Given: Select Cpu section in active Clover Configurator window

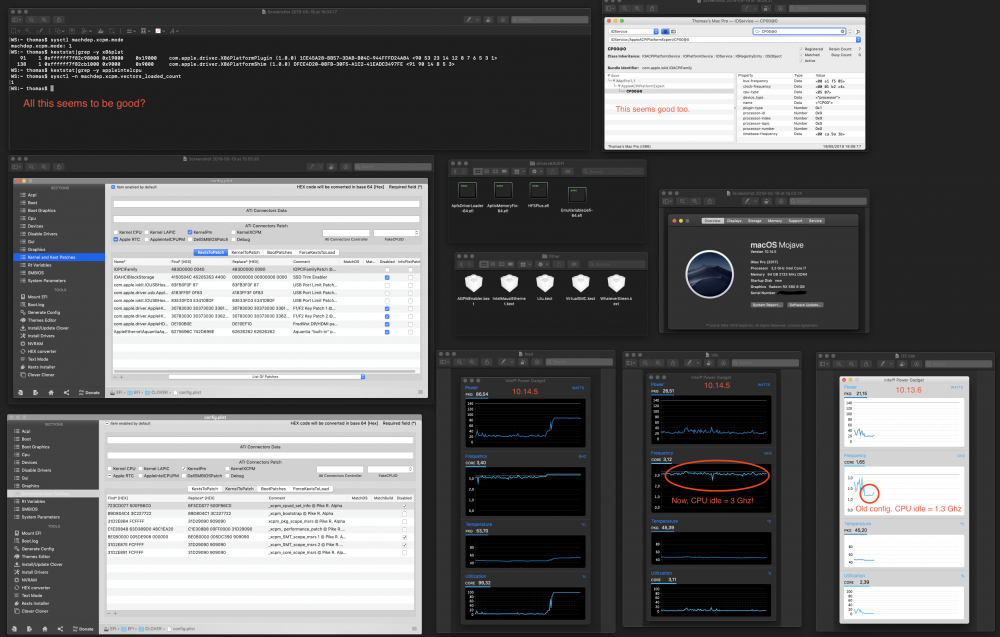Looking at the screenshot, I should [32, 218].
